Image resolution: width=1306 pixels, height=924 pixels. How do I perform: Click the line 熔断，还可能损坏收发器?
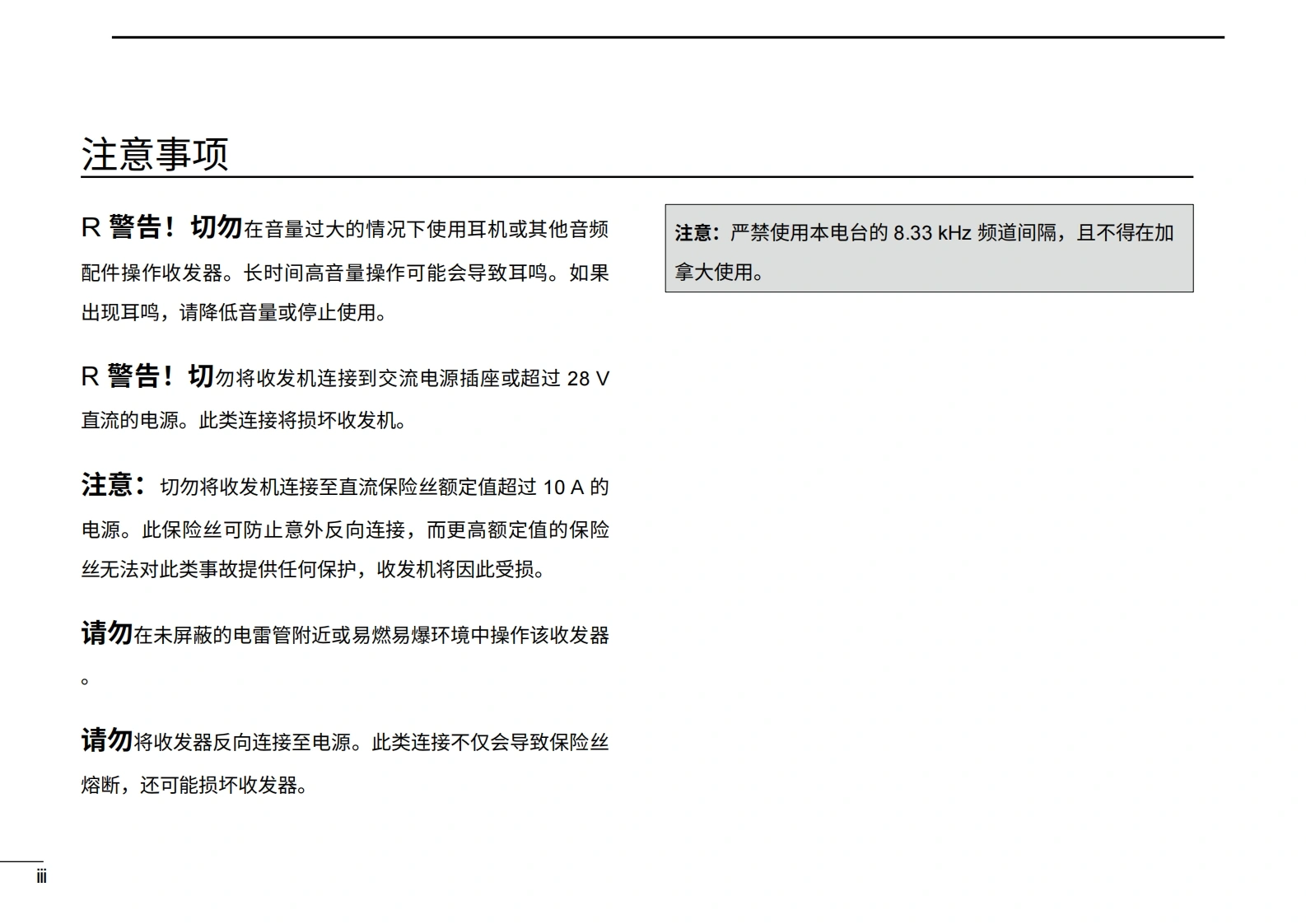tap(194, 786)
